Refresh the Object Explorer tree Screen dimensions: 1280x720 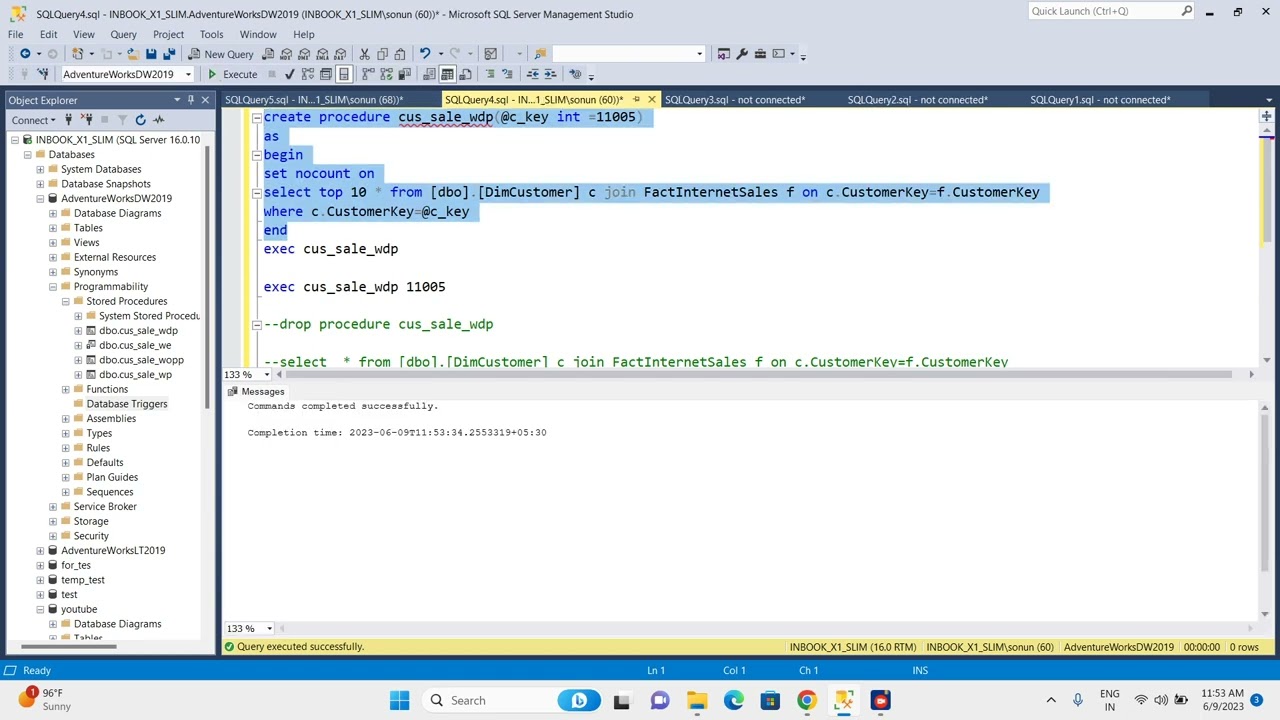pos(140,120)
